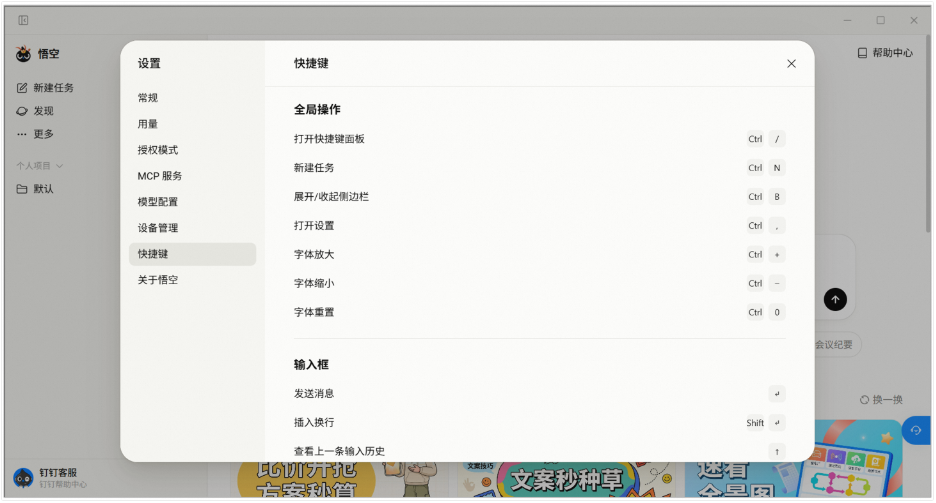This screenshot has height=503, width=936.
Task: Open the 常规 settings section
Action: [x=192, y=98]
